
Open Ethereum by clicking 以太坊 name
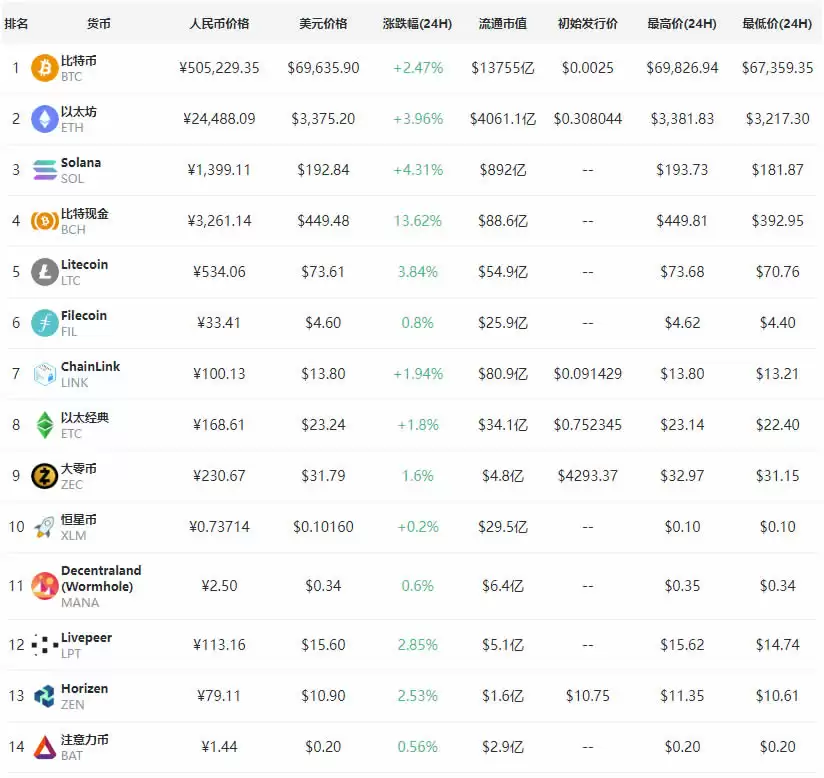pyautogui.click(x=80, y=111)
